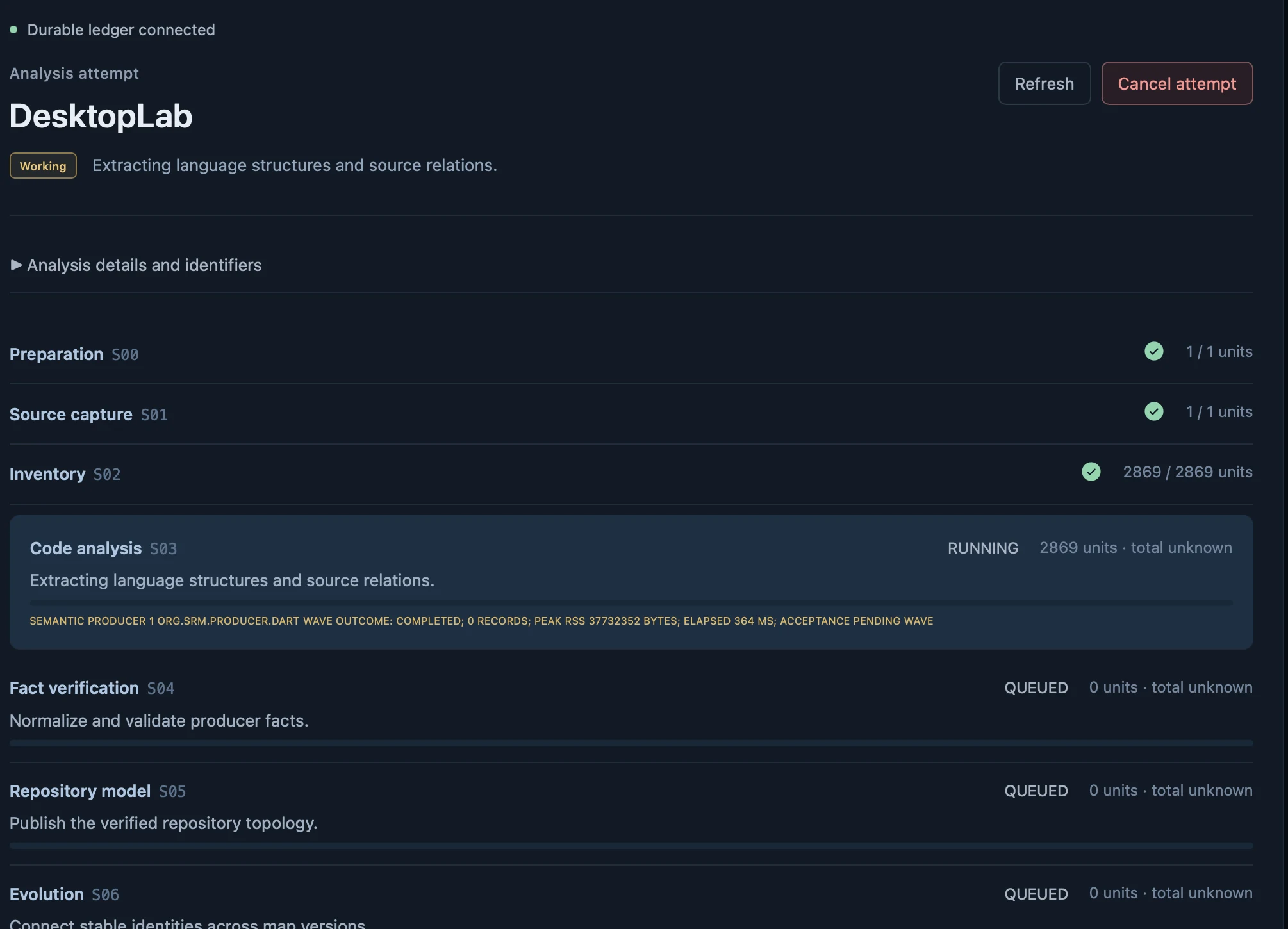Click QUEUED status for Evolution

coord(1036,894)
